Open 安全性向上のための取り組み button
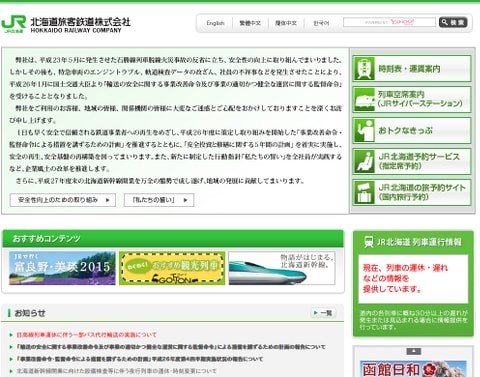The height and width of the screenshot is (377, 480). click(63, 200)
